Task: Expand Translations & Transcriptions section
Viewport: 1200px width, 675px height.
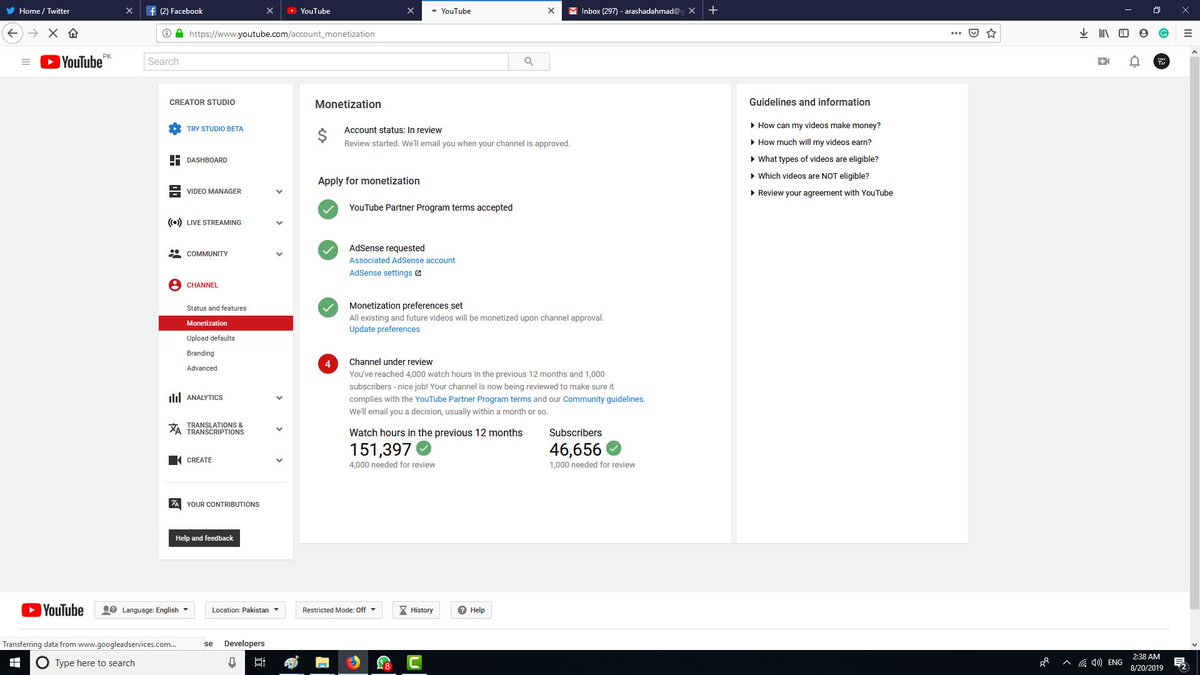Action: (x=279, y=429)
